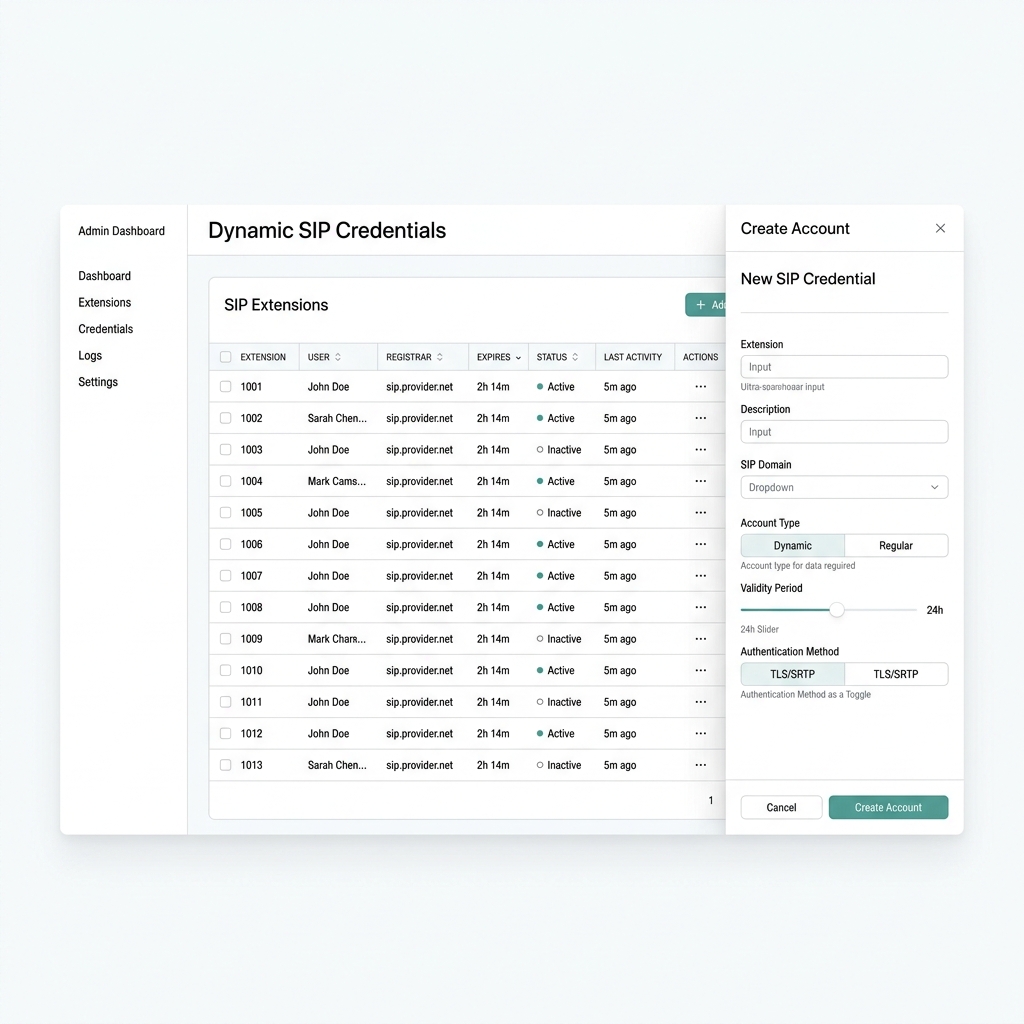The width and height of the screenshot is (1024, 1024).
Task: Close the Create Account panel
Action: [x=940, y=228]
